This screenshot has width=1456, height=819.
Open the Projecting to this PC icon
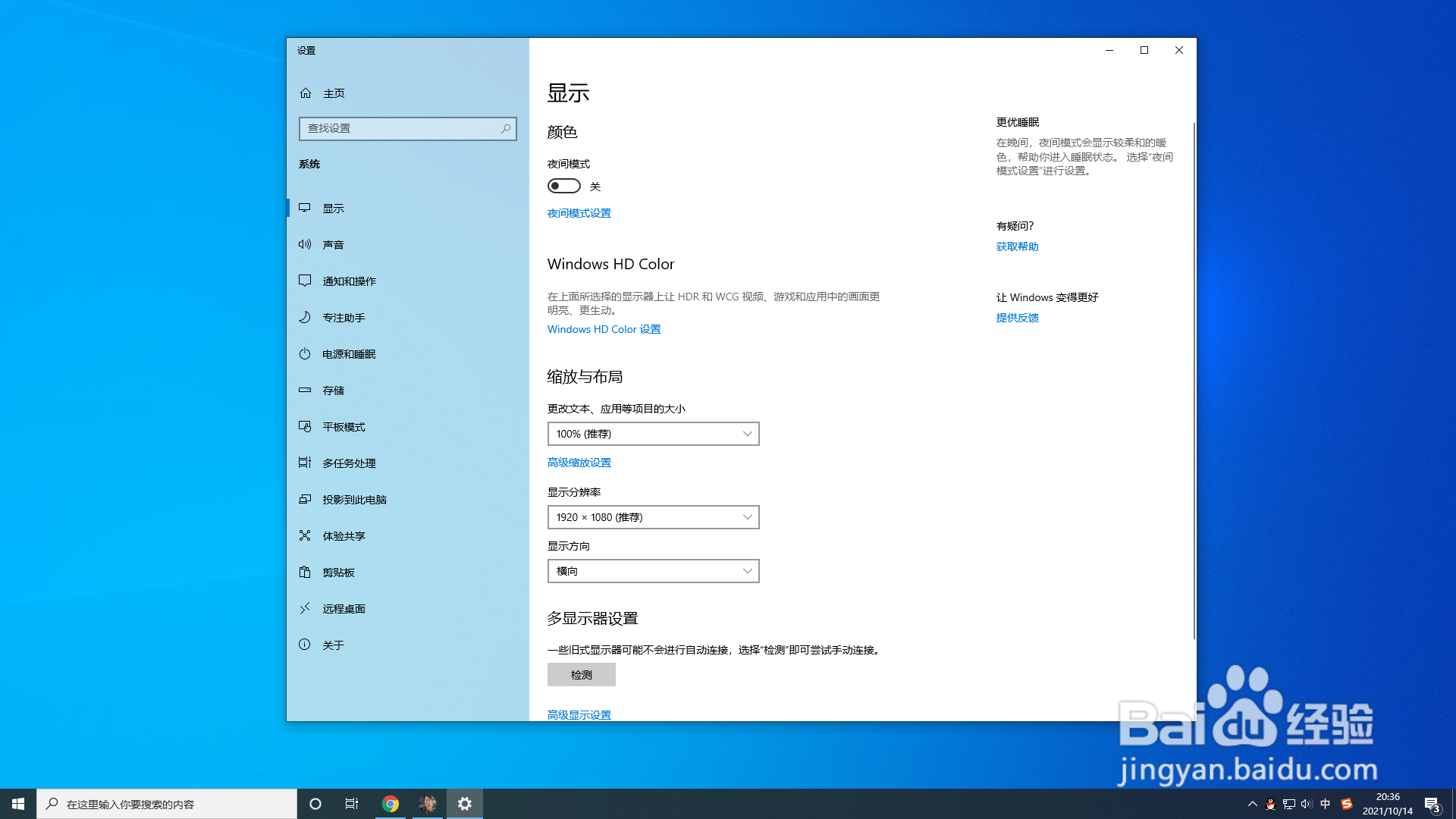[305, 499]
